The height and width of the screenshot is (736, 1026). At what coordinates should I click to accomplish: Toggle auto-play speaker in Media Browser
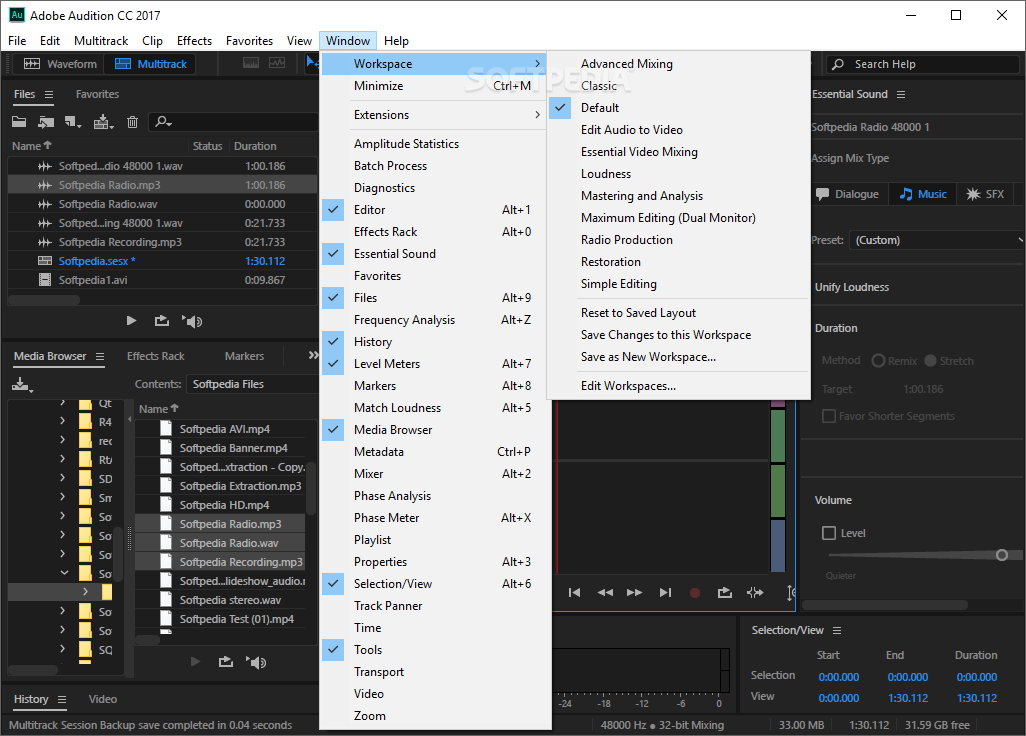point(256,663)
